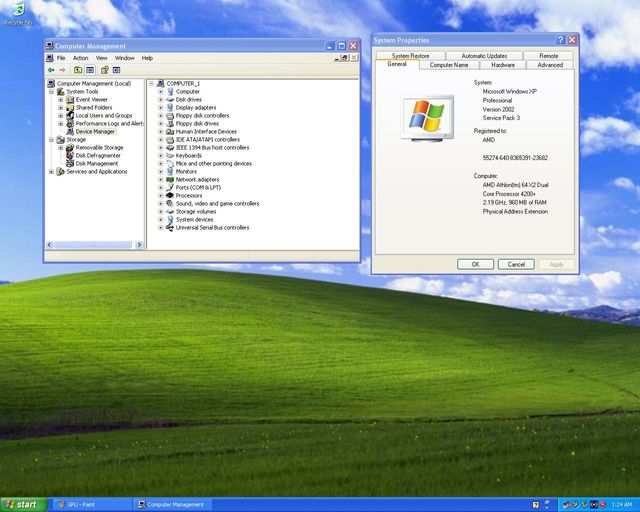Switch to the Remote tab
Screen dimensions: 640x512
click(549, 56)
